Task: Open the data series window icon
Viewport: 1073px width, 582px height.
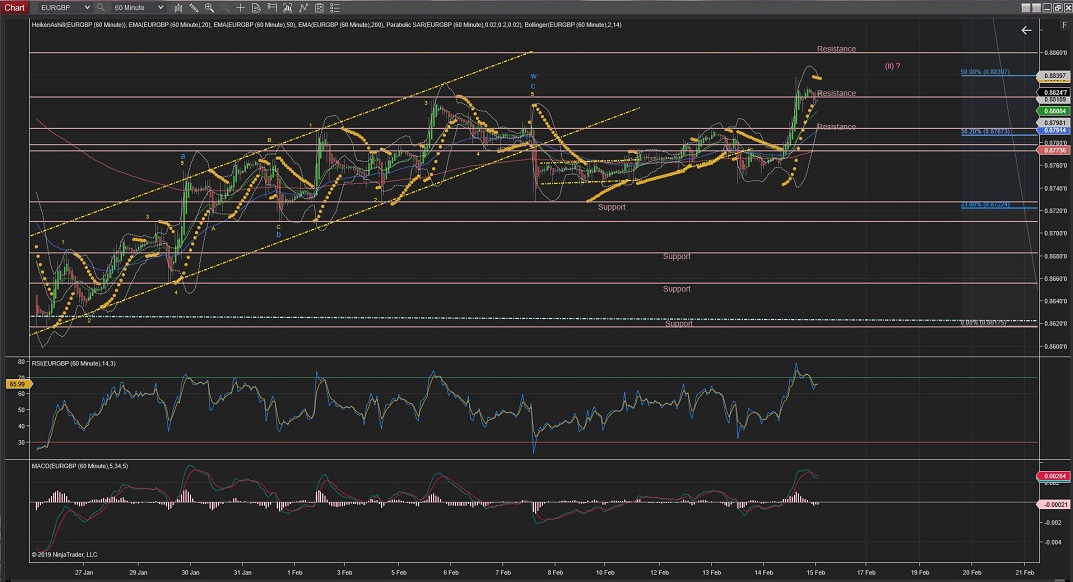Action: (319, 7)
